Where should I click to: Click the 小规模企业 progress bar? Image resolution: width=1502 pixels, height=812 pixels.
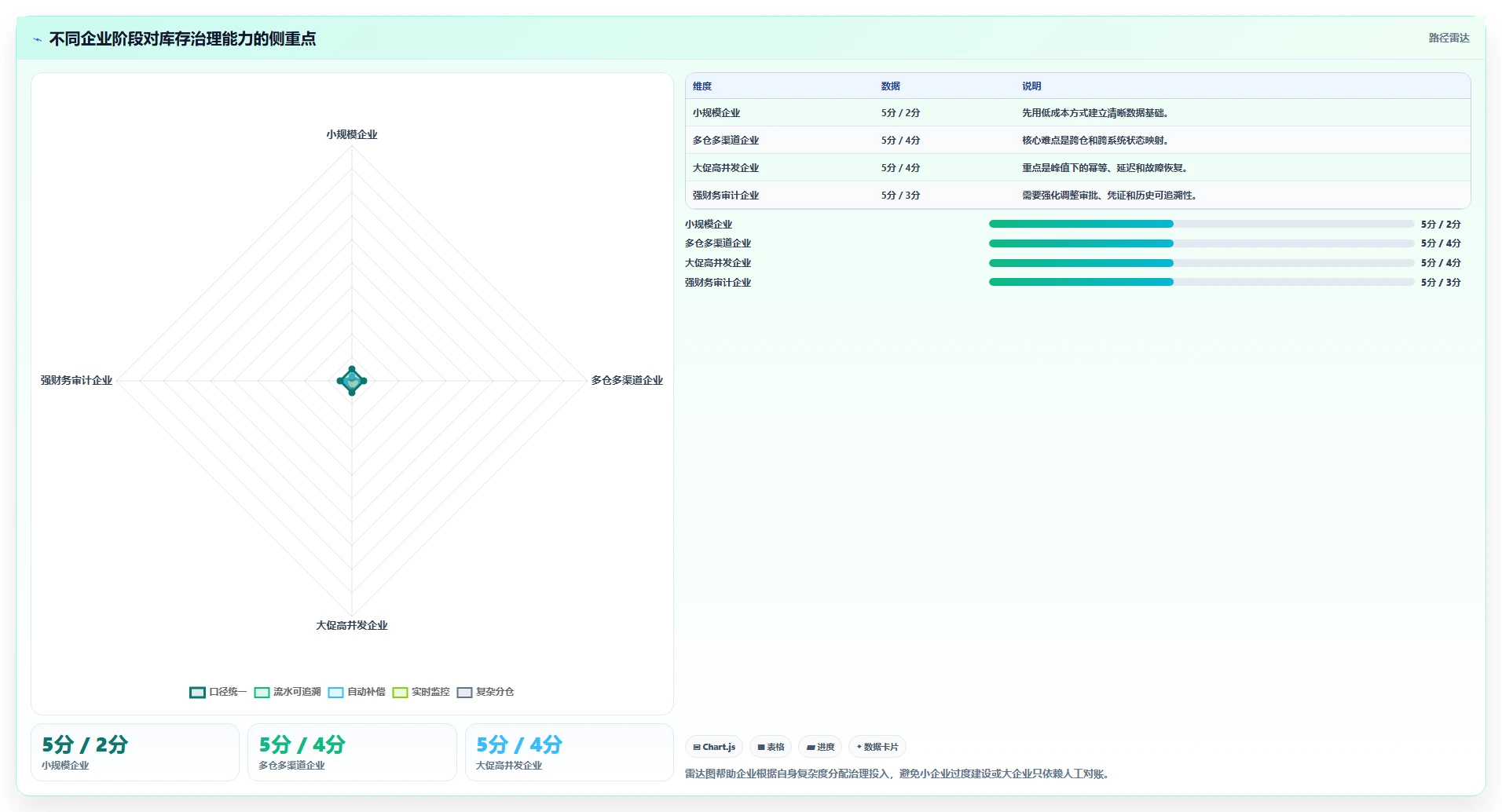tap(1201, 224)
